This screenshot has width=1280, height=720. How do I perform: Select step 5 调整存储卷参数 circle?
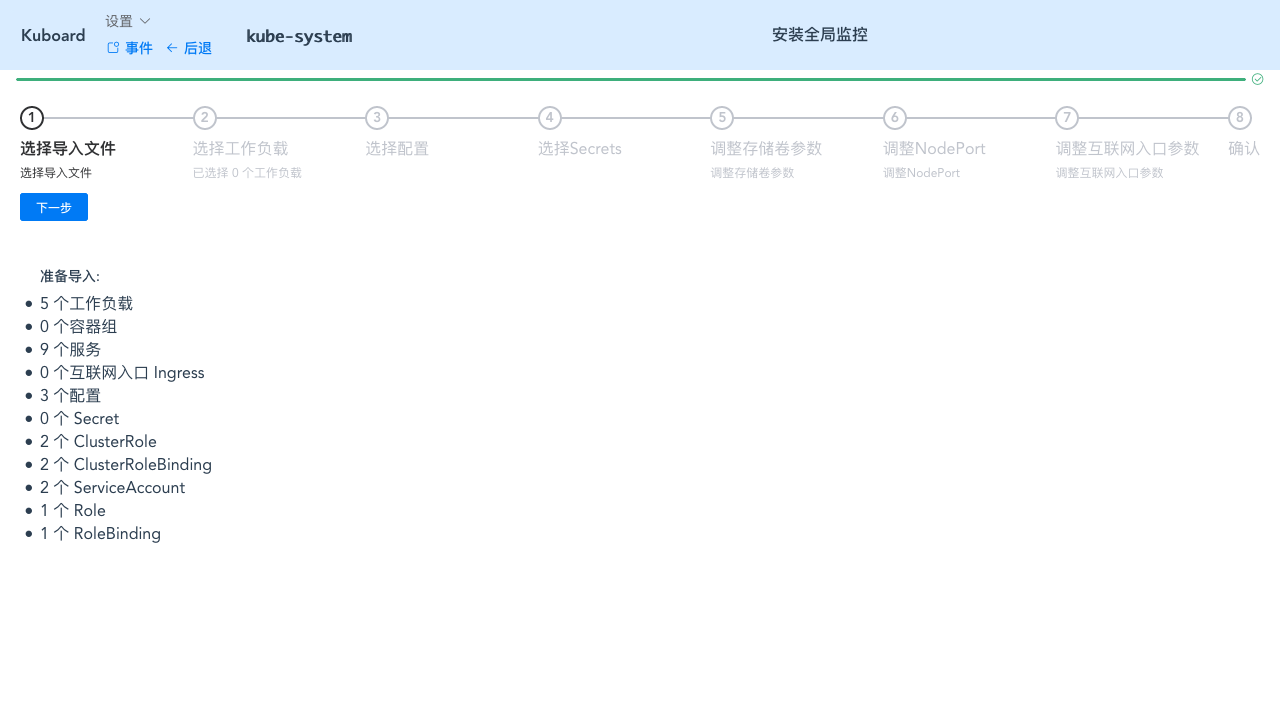point(721,117)
